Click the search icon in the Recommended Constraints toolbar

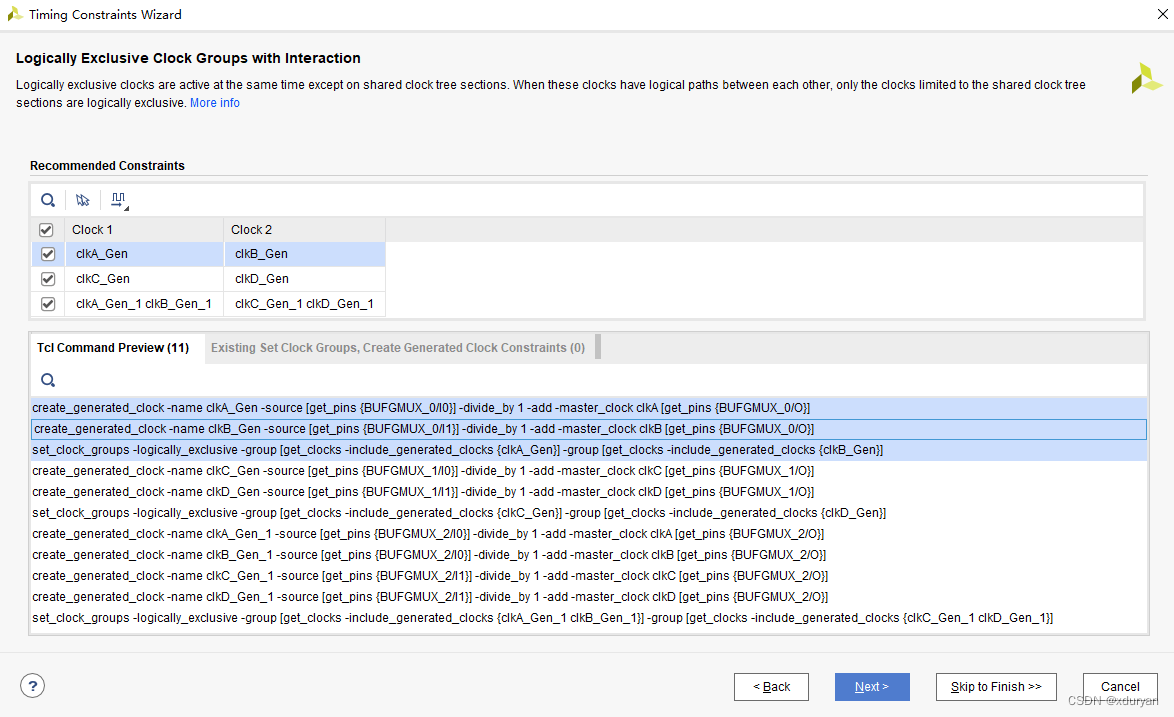[48, 200]
